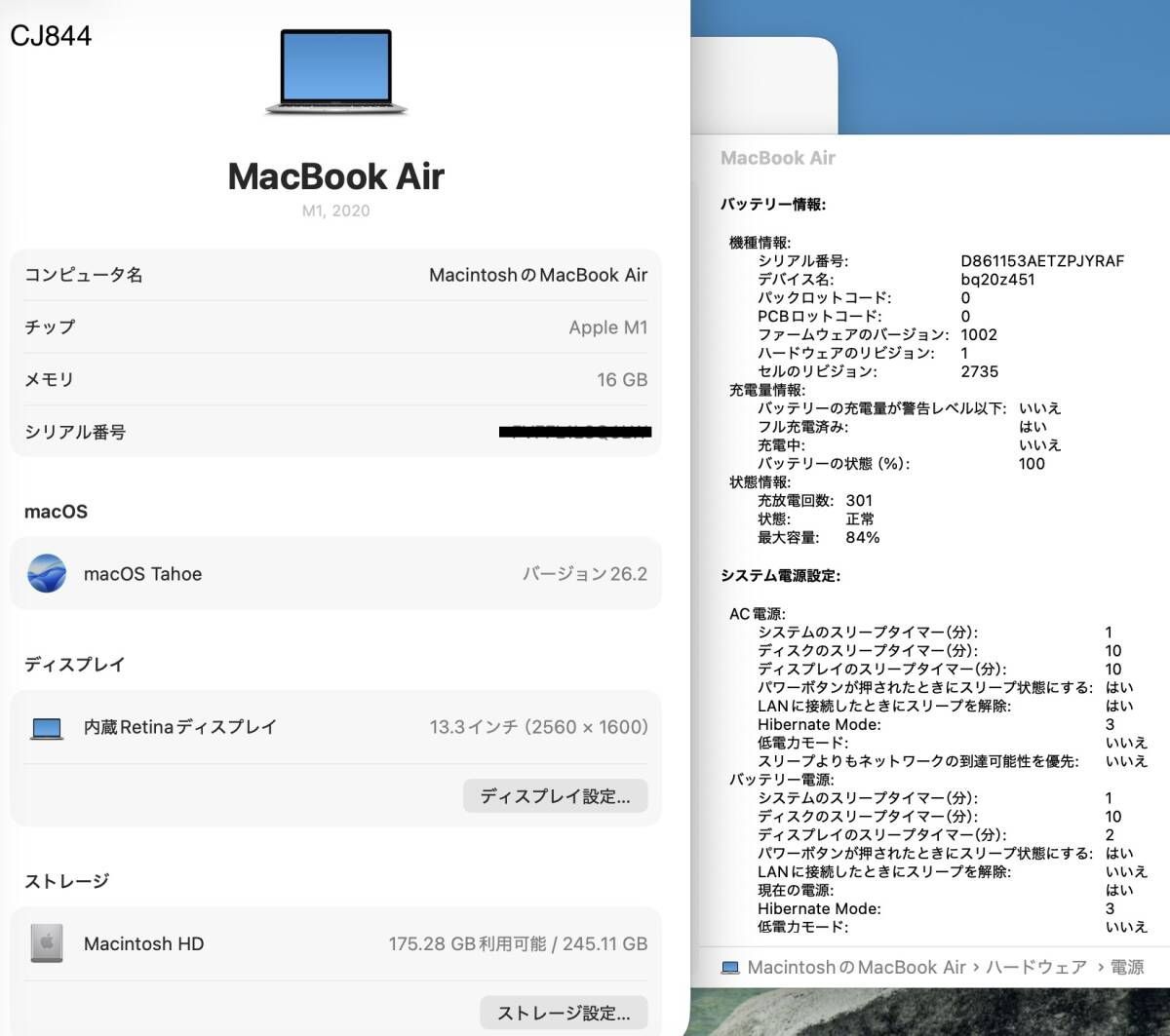Click バッテリーの状態 (%) value 100
The image size is (1170, 1036).
tap(1032, 464)
